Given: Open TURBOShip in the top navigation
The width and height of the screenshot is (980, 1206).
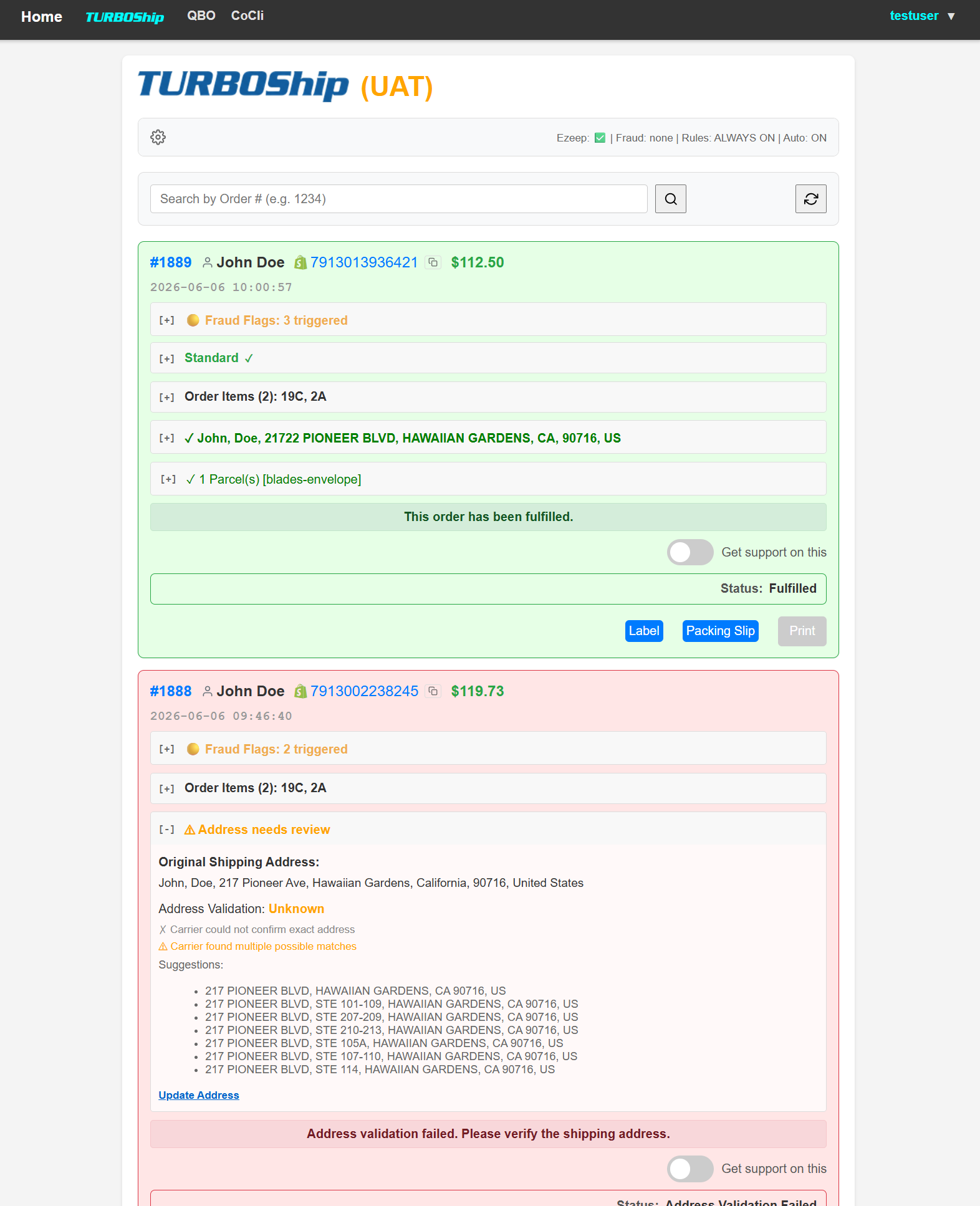Looking at the screenshot, I should 125,17.
